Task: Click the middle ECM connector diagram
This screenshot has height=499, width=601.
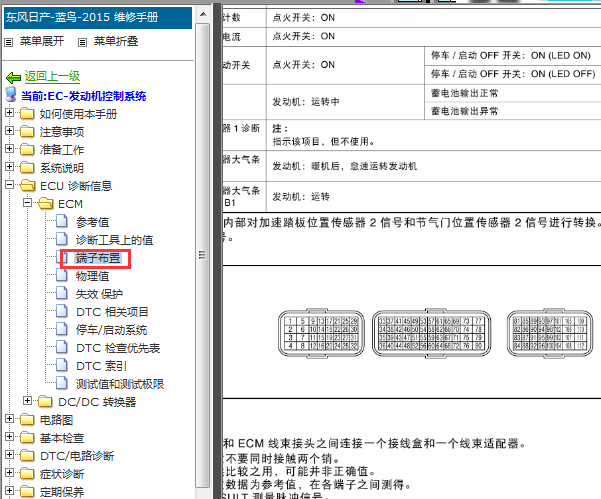Action: (x=431, y=333)
